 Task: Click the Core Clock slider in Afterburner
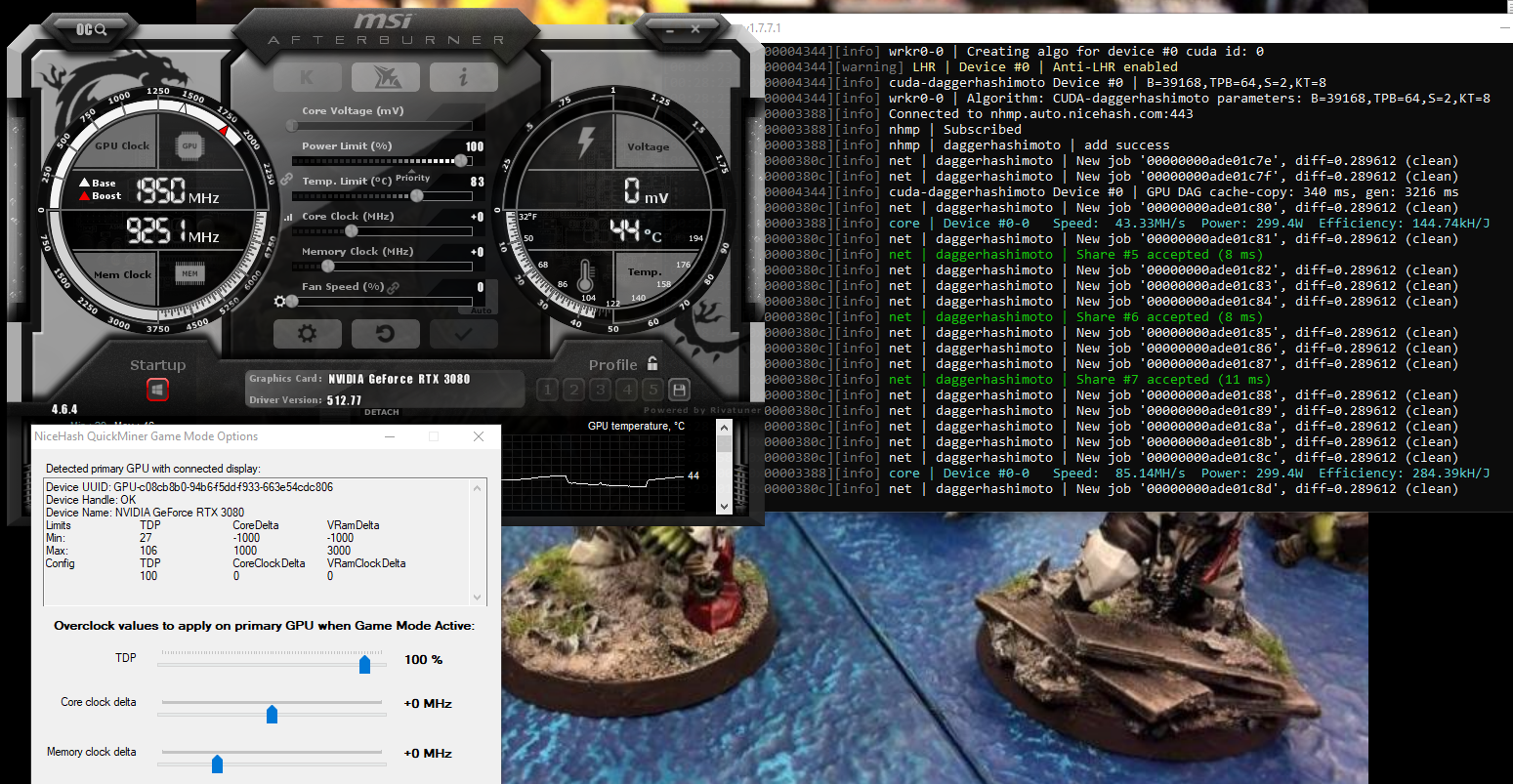pyautogui.click(x=382, y=231)
